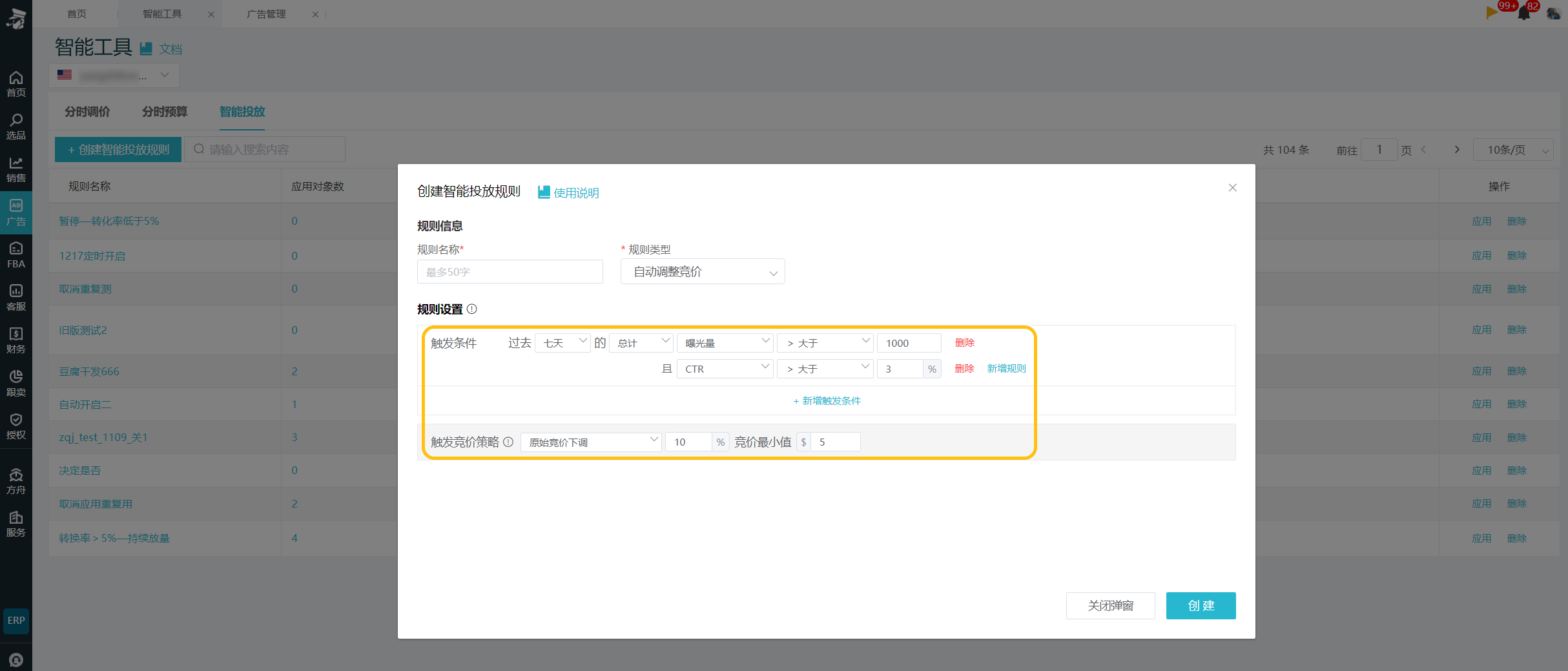Expand the CTR metric dropdown

coord(725,369)
